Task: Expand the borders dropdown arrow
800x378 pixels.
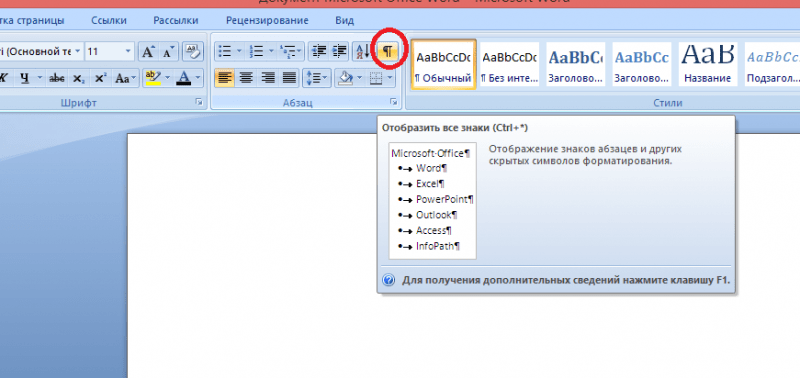Action: tap(390, 78)
